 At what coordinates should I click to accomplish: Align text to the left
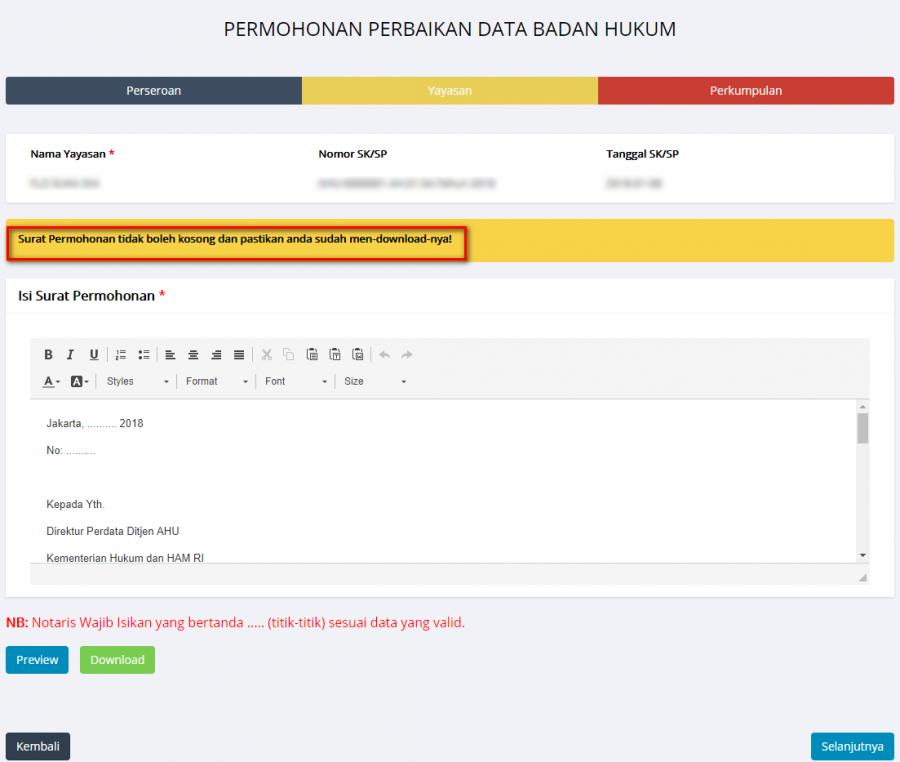[x=170, y=355]
